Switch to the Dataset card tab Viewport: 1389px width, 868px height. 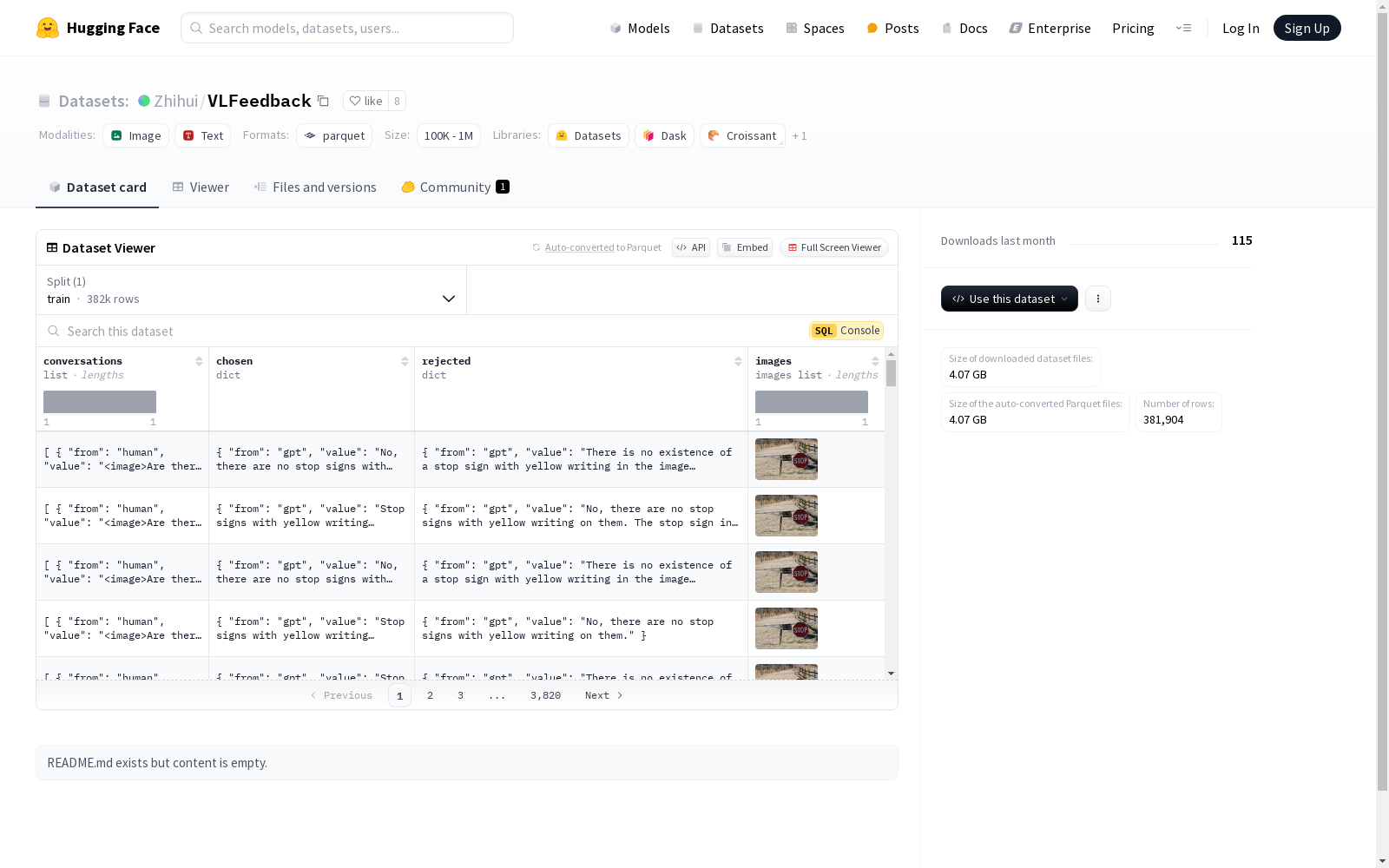(97, 187)
